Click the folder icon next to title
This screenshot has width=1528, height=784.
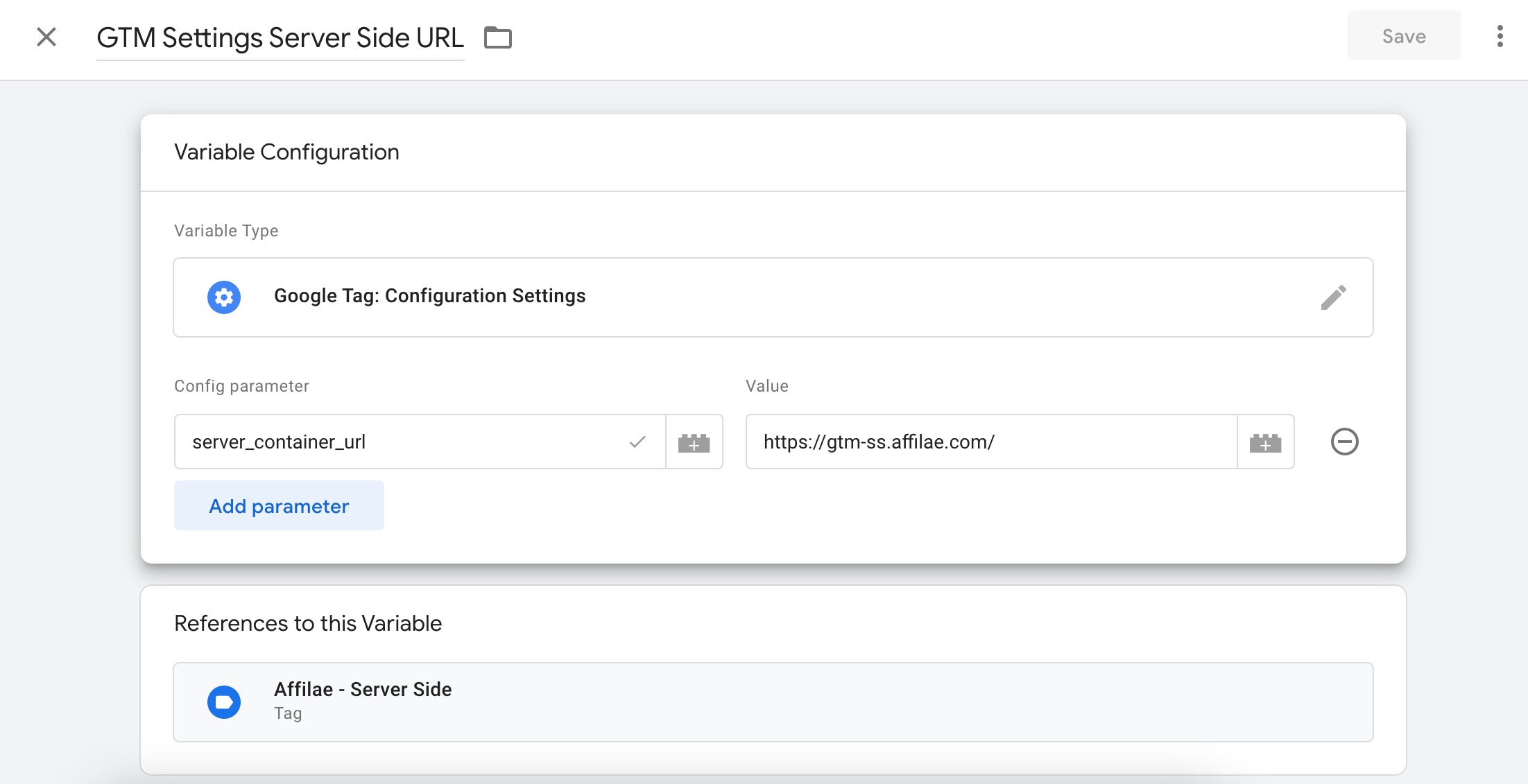(497, 37)
